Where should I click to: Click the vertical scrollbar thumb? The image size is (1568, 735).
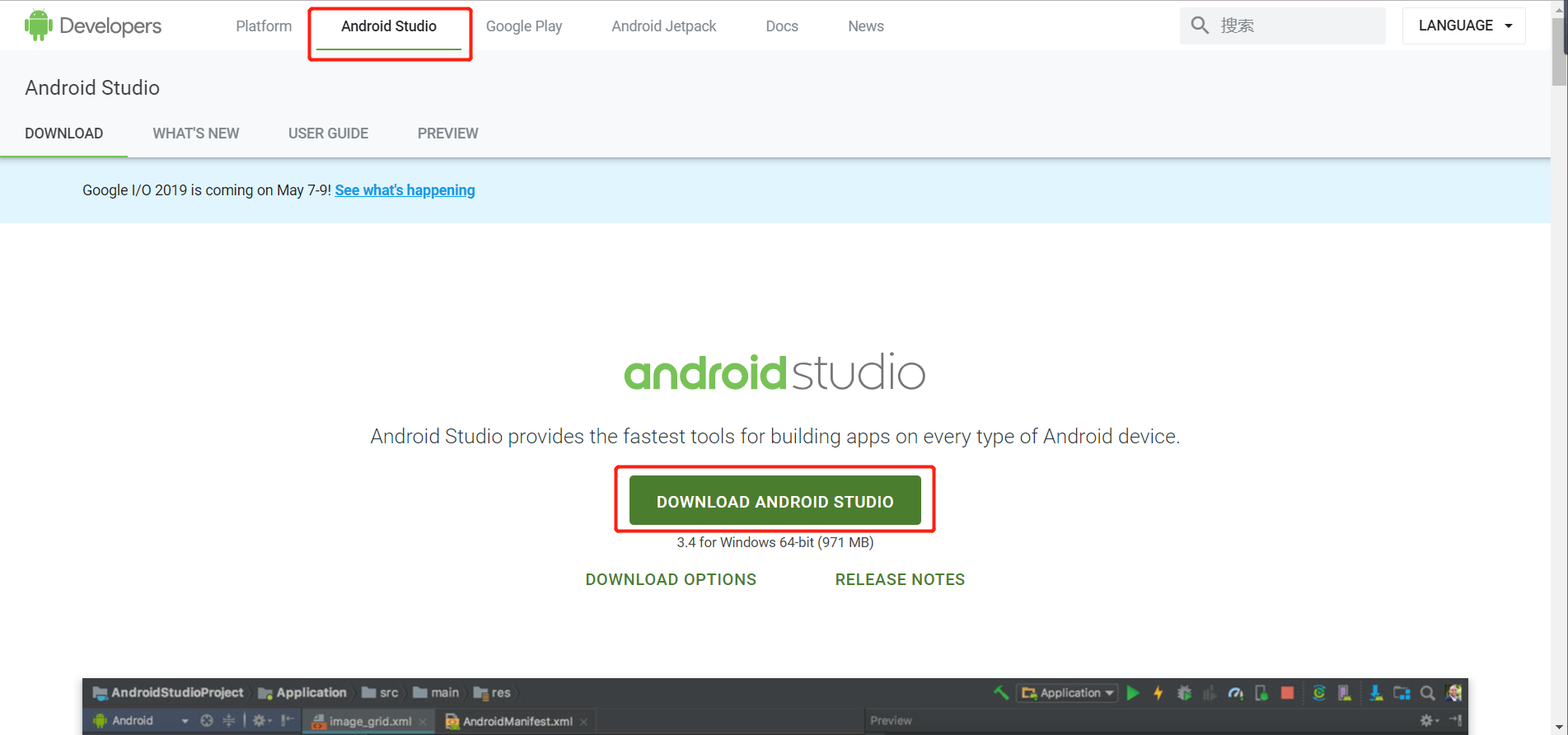point(1559,51)
